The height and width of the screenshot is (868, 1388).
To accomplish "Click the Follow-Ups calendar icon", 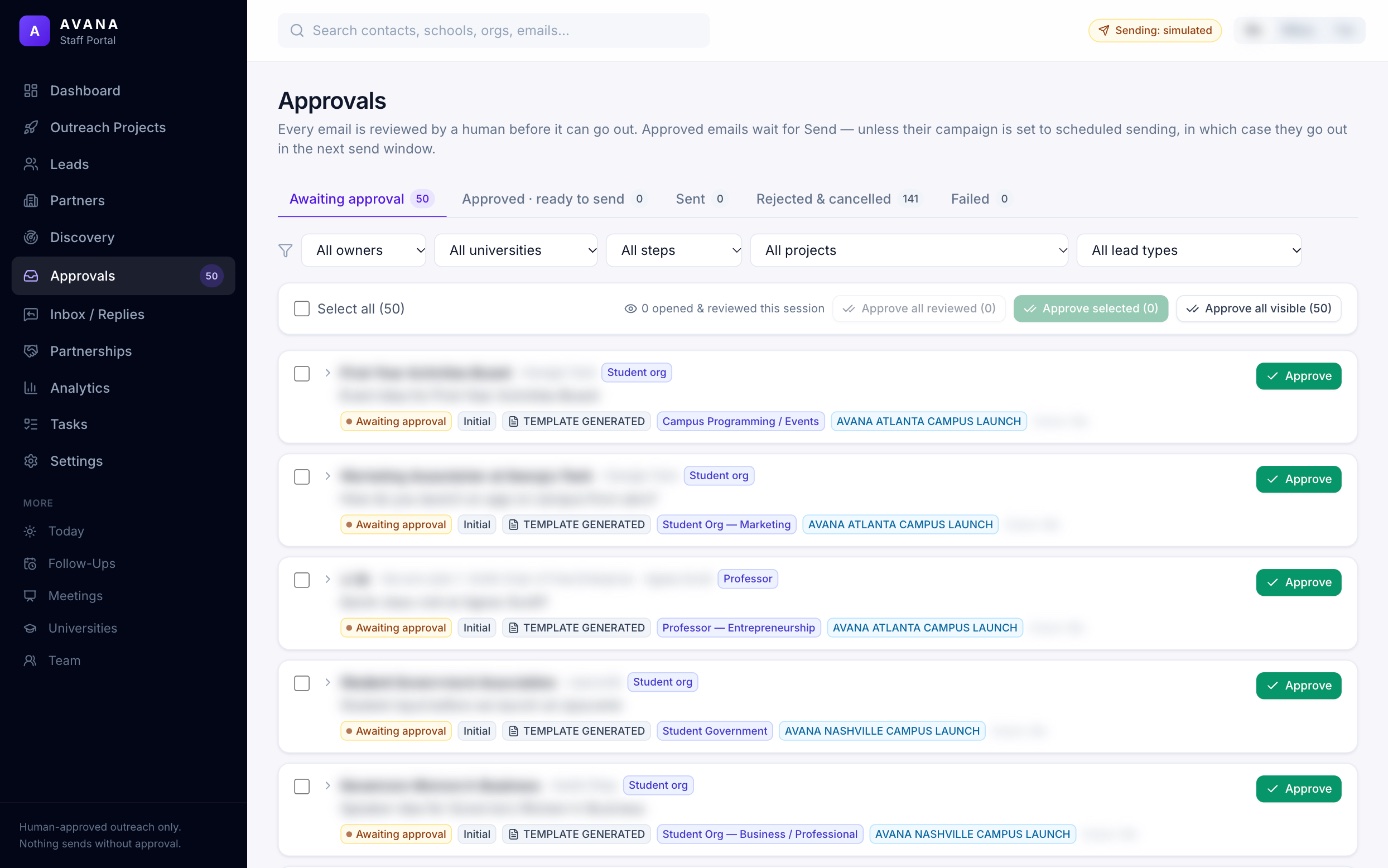I will 30,564.
